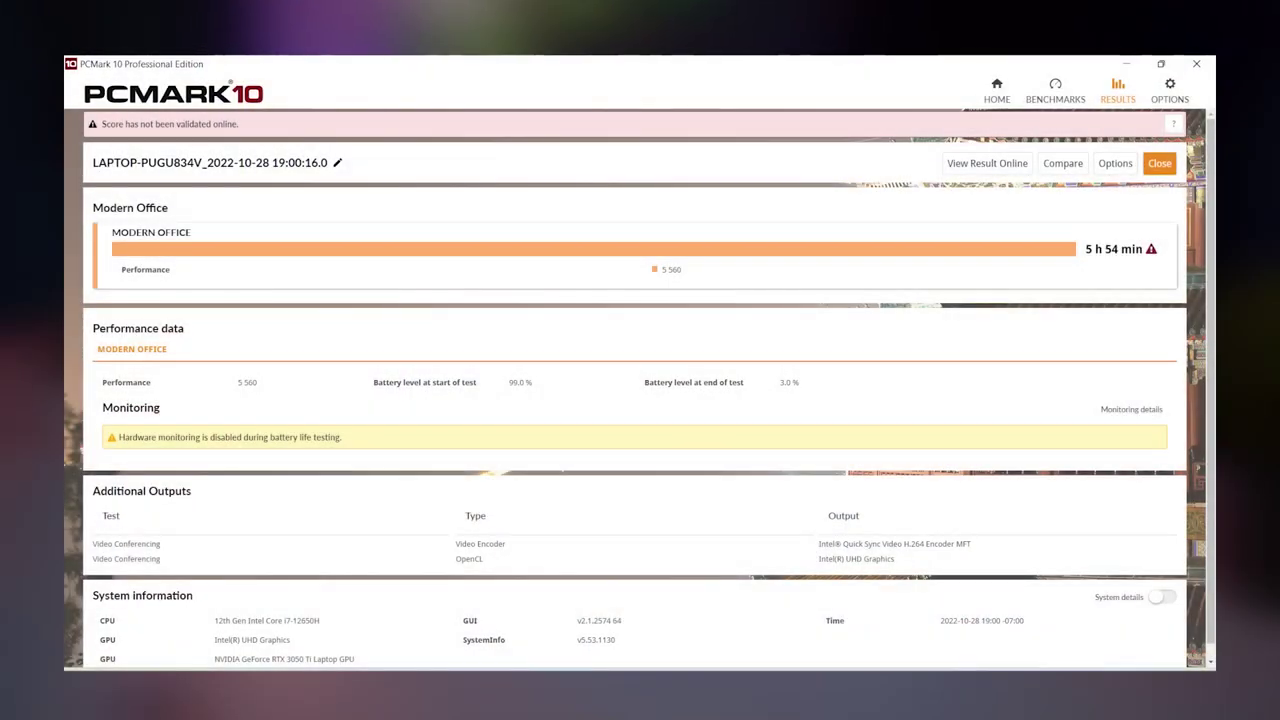Open the Options gear in navigation
This screenshot has height=720, width=1280.
[1169, 90]
